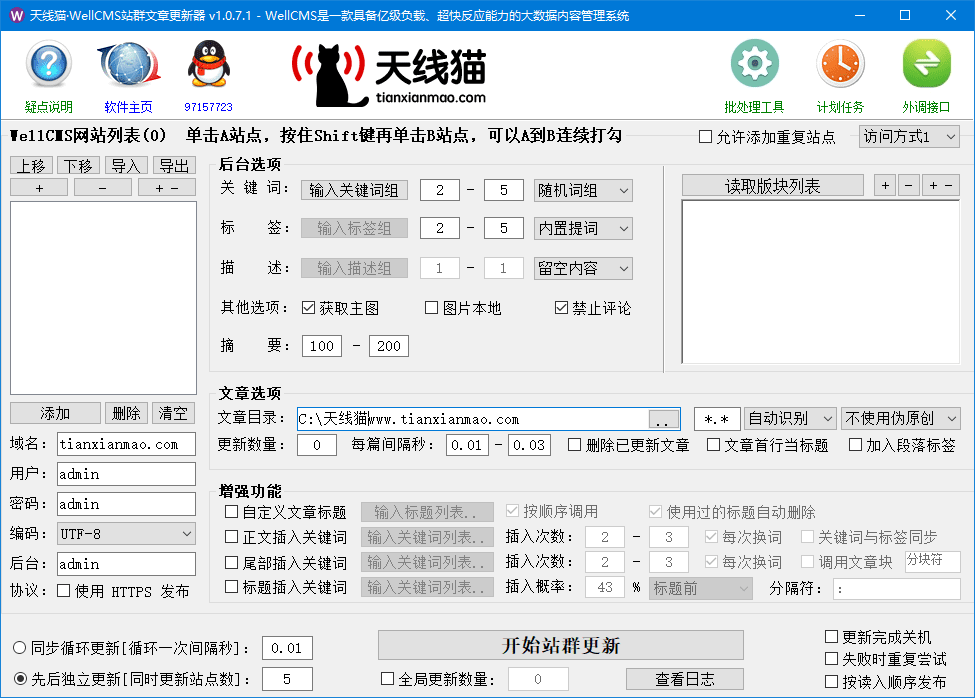Viewport: 975px width, 698px height.
Task: Click the 更新数量 input field
Action: pyautogui.click(x=317, y=445)
